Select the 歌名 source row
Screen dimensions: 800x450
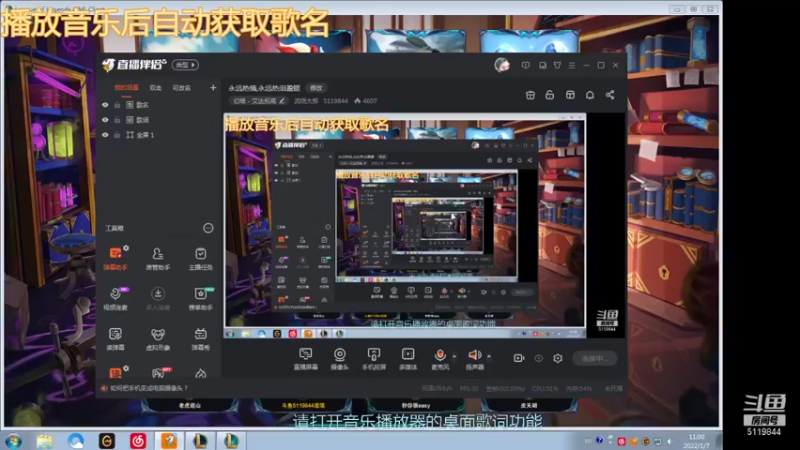pyautogui.click(x=159, y=105)
